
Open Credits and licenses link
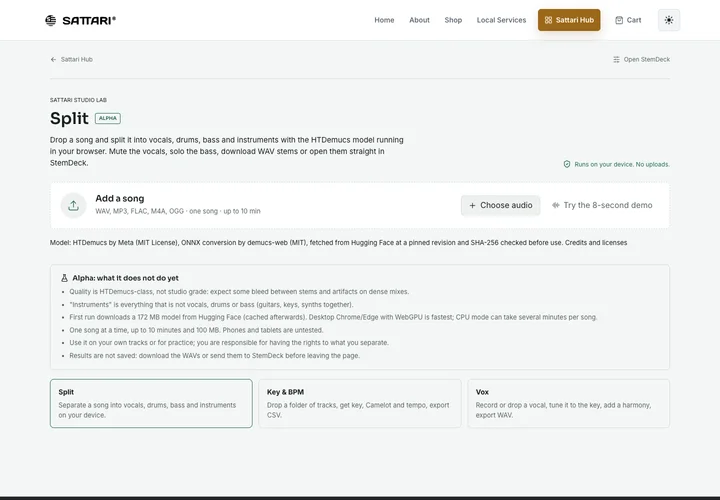pyautogui.click(x=596, y=242)
